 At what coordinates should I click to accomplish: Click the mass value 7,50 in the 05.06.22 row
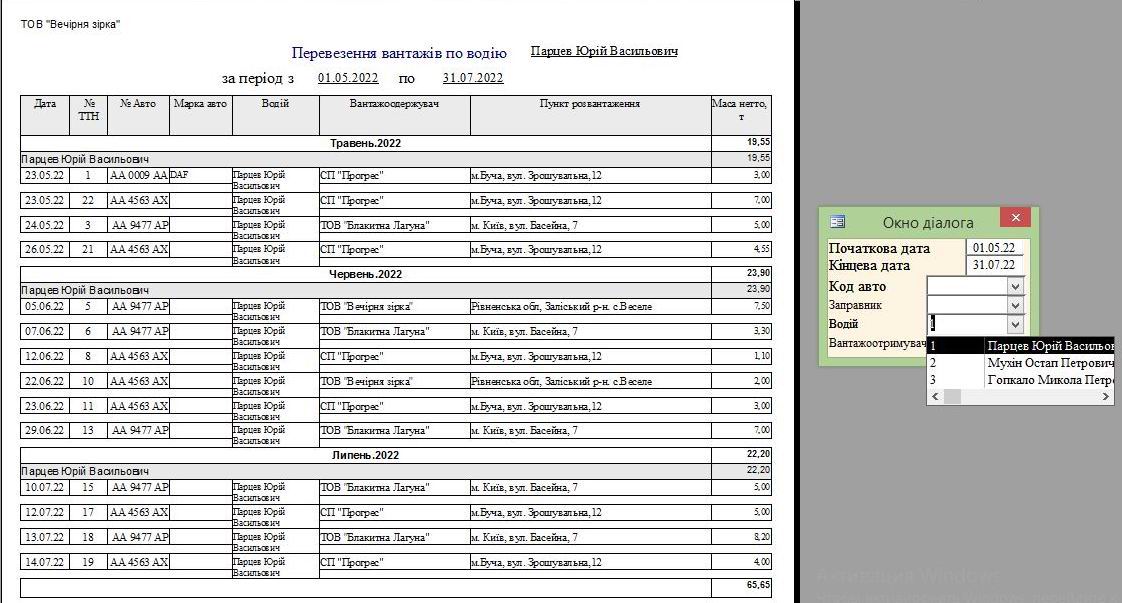[x=761, y=305]
